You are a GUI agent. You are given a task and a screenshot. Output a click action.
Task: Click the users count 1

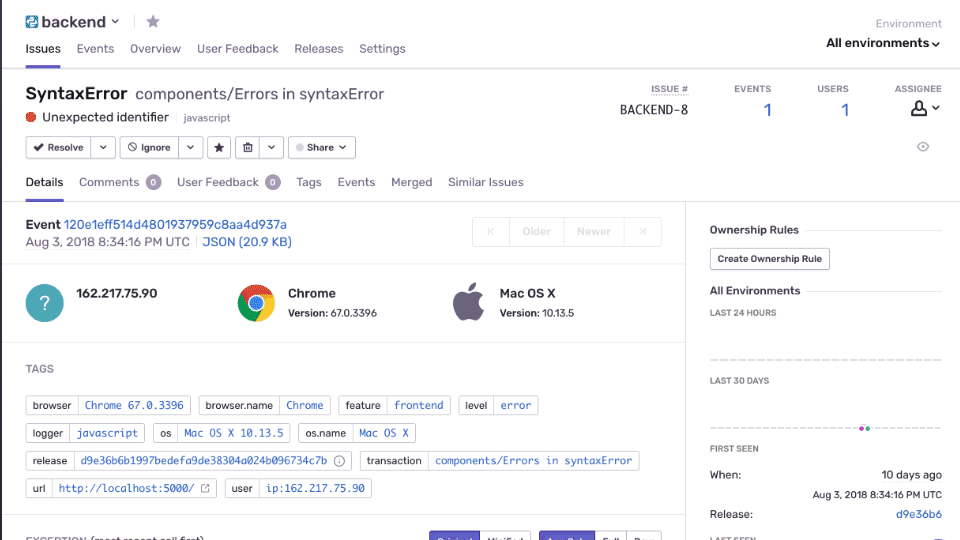(845, 110)
